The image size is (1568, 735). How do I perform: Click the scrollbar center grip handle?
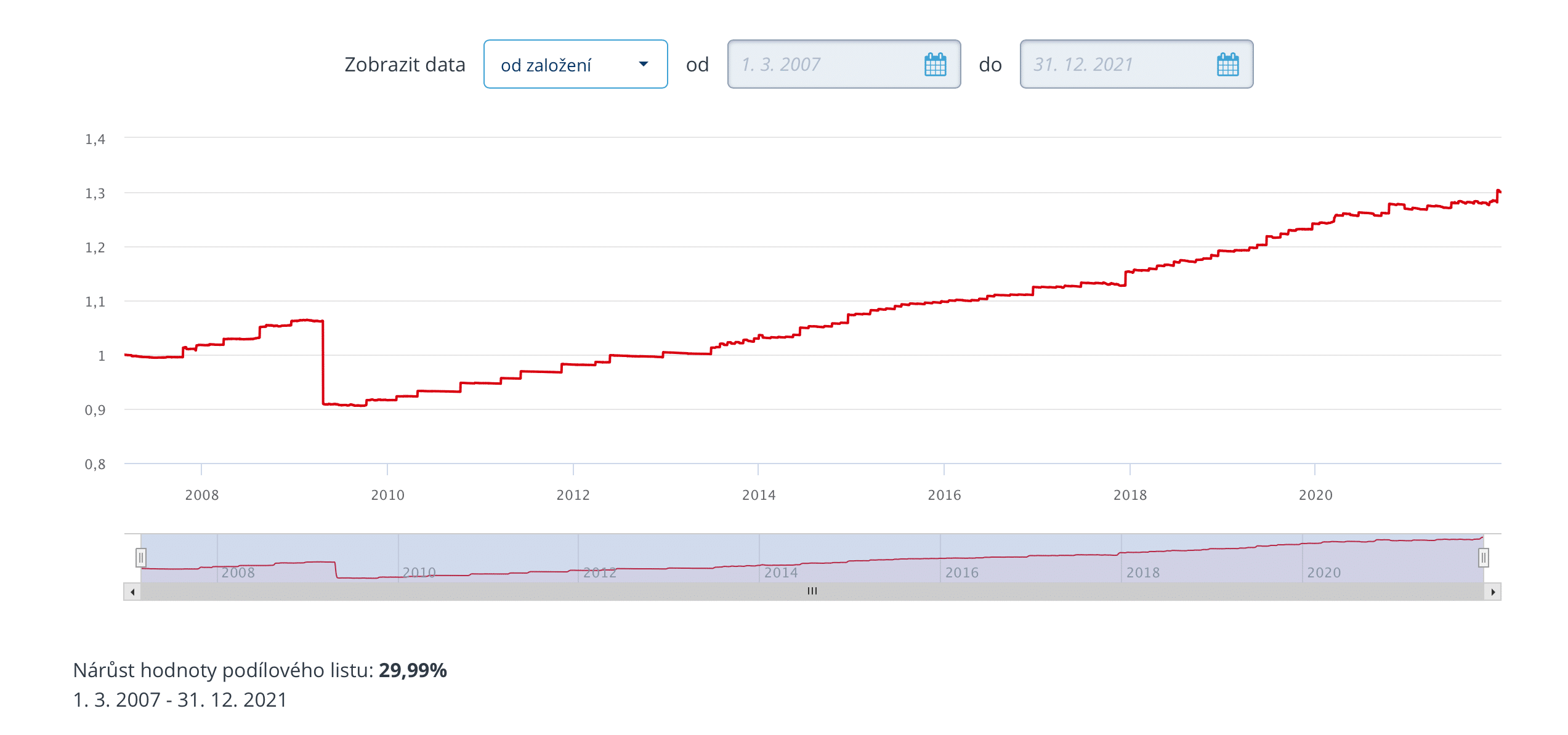coord(812,591)
